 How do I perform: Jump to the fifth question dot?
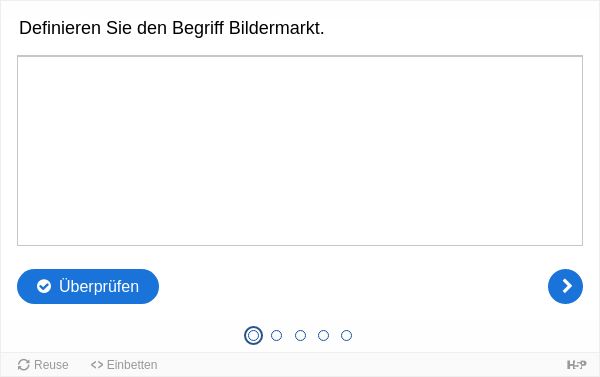point(346,335)
